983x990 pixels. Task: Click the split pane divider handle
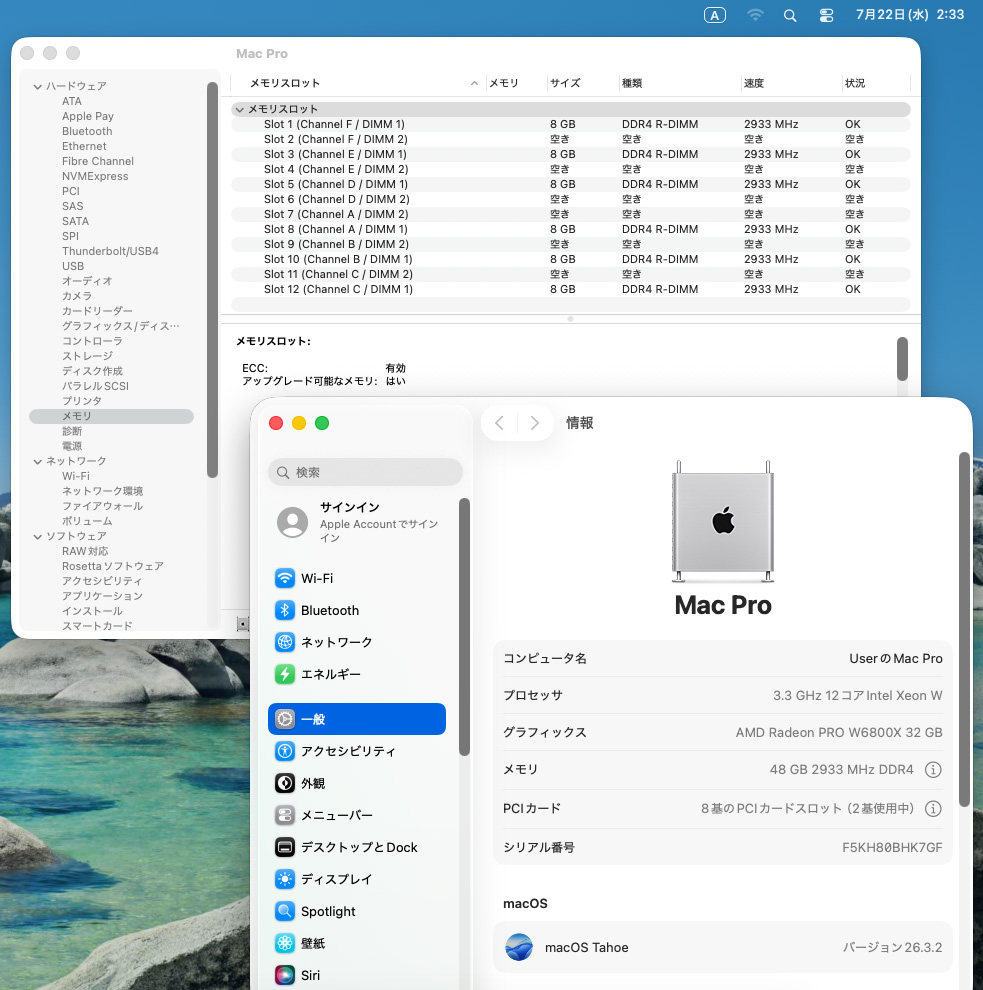click(x=570, y=319)
